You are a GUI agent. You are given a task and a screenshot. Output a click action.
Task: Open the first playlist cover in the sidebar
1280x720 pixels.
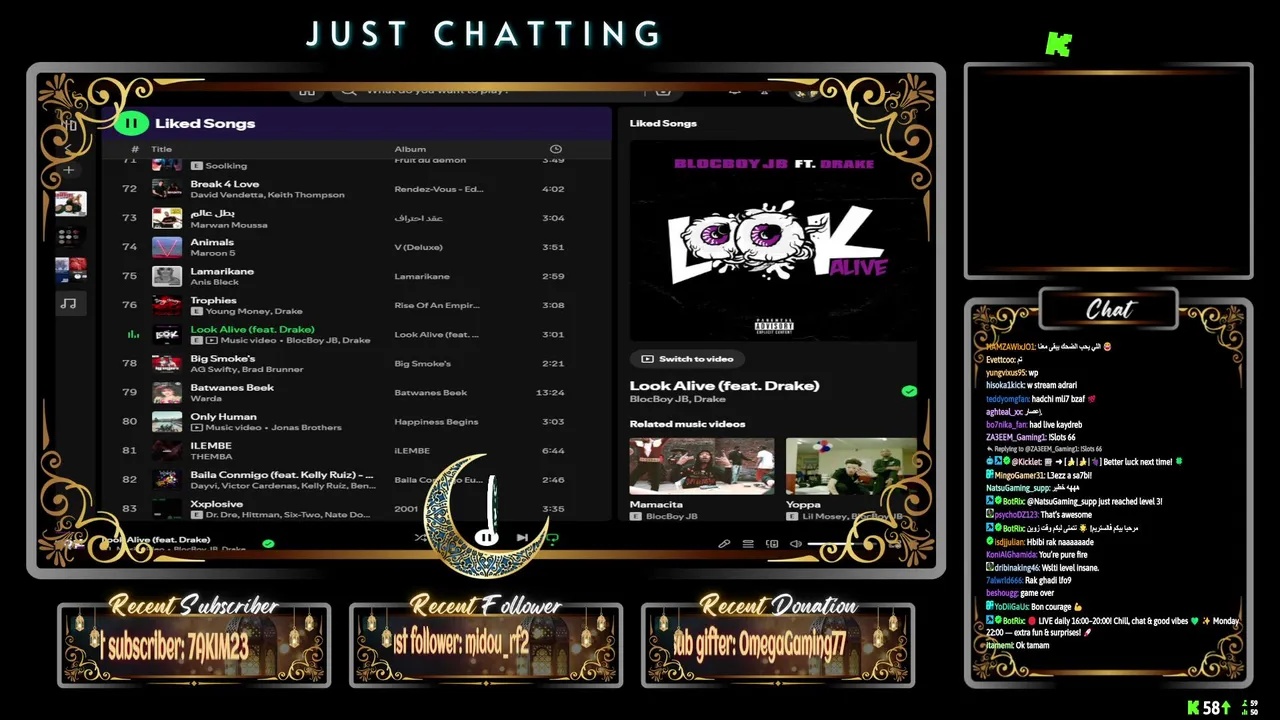click(70, 203)
